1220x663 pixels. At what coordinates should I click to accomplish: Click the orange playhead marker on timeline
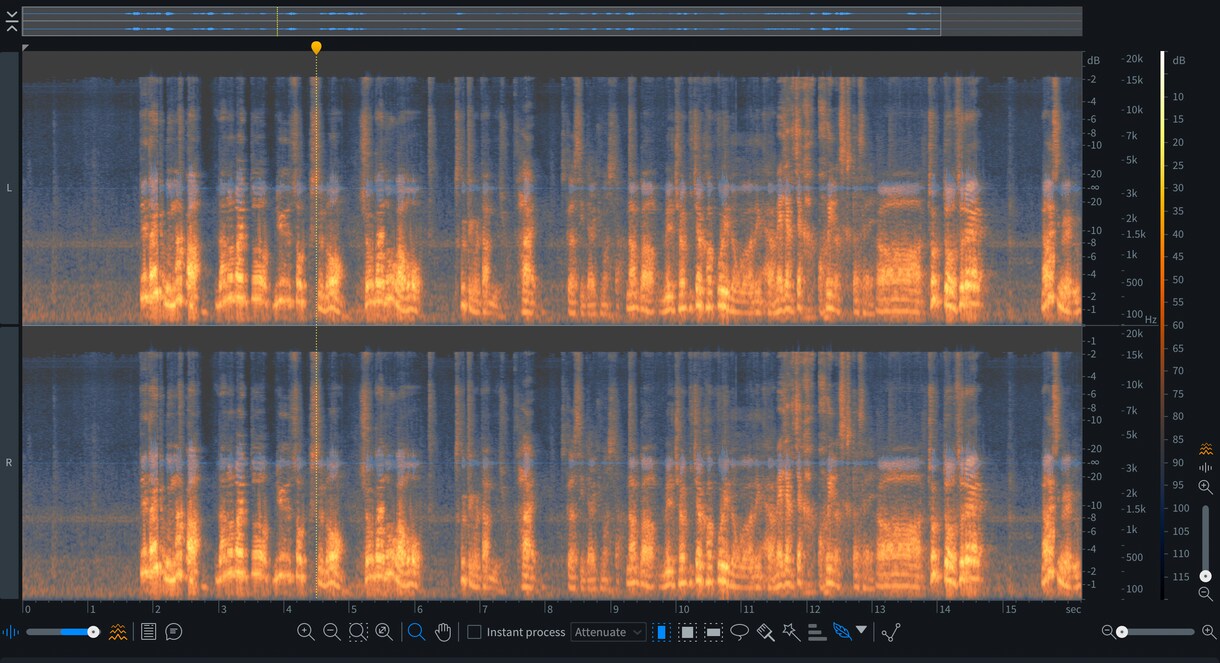pos(316,47)
